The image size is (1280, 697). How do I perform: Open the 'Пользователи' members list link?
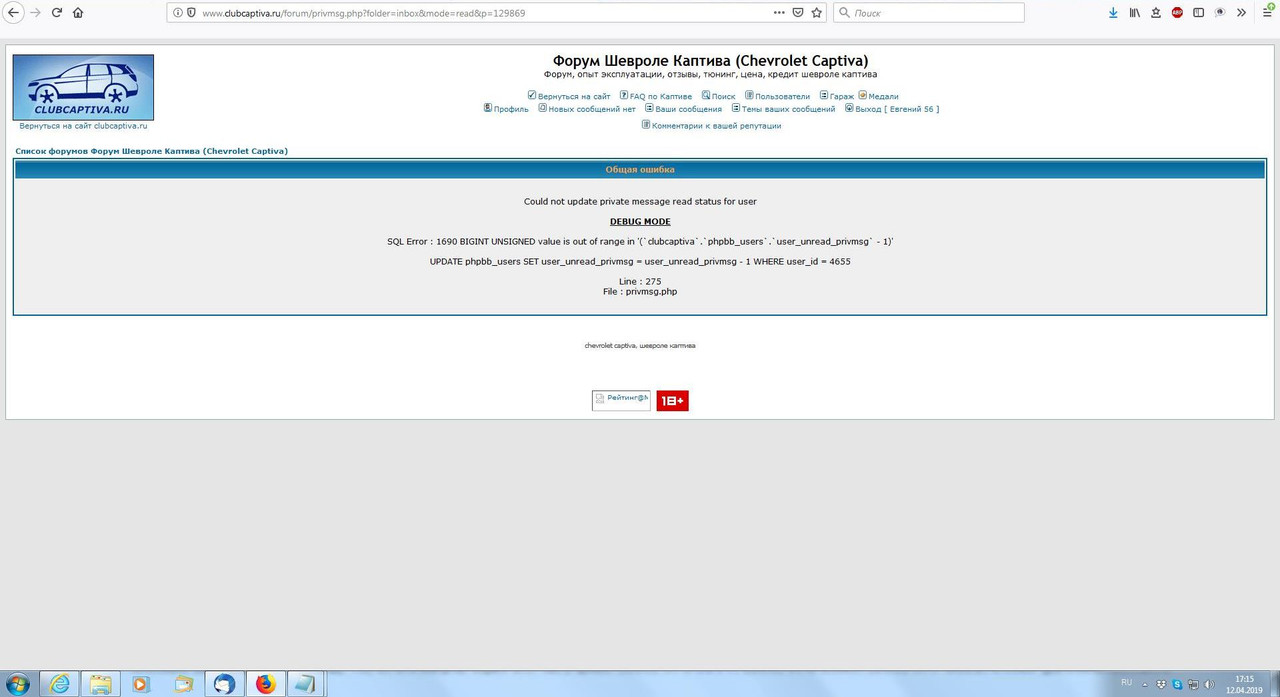[x=782, y=96]
